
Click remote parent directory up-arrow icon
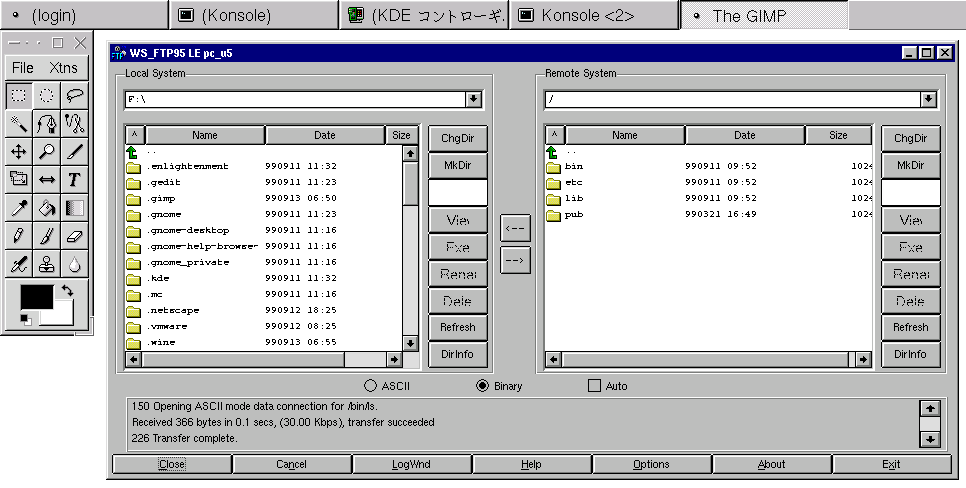pos(552,152)
